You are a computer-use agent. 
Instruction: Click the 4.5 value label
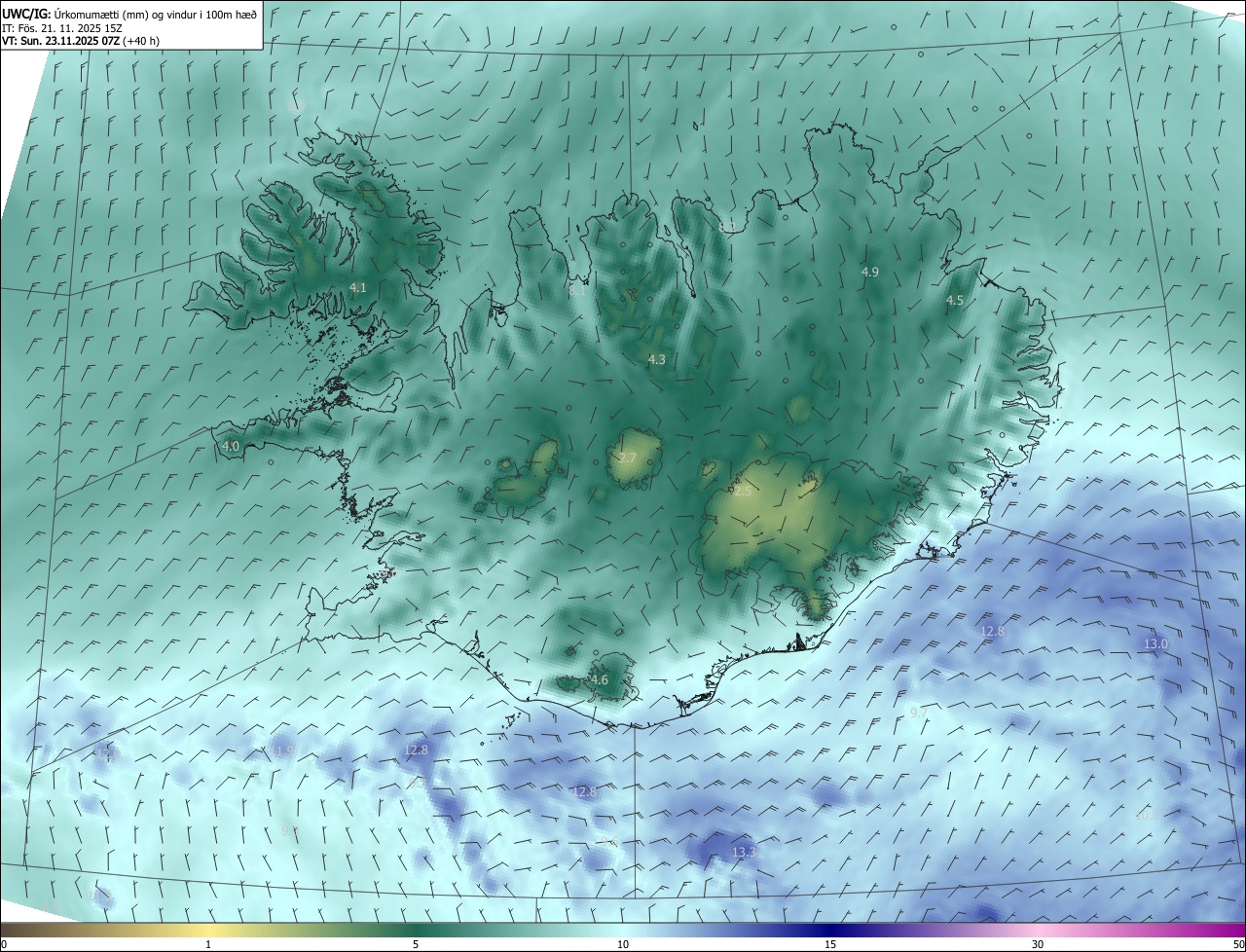(955, 301)
